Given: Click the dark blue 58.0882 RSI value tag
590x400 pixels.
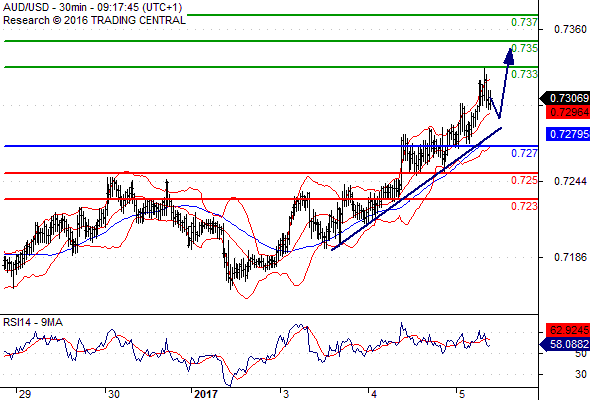Looking at the screenshot, I should coord(565,344).
